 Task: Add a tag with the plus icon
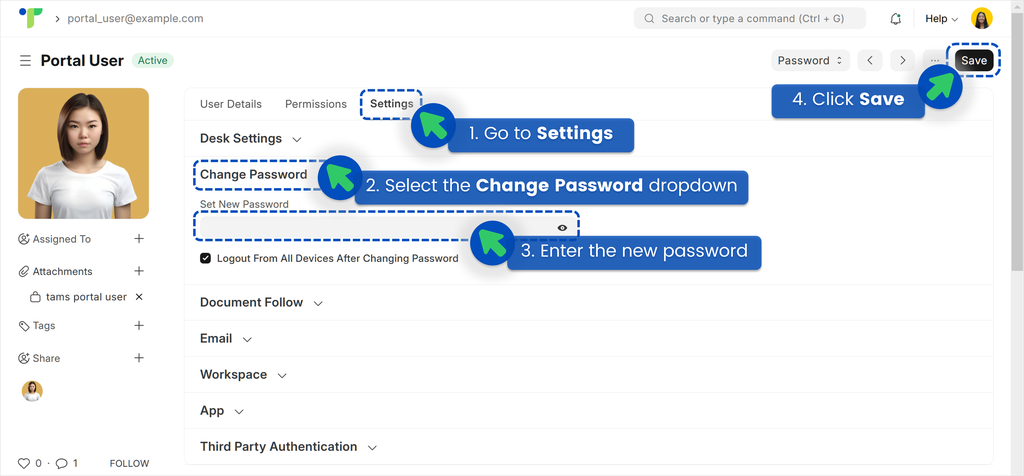point(138,325)
